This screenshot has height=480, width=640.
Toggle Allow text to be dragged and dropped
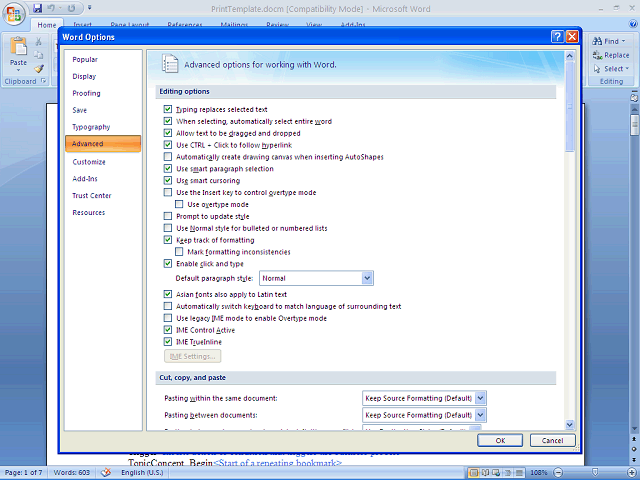(x=168, y=133)
